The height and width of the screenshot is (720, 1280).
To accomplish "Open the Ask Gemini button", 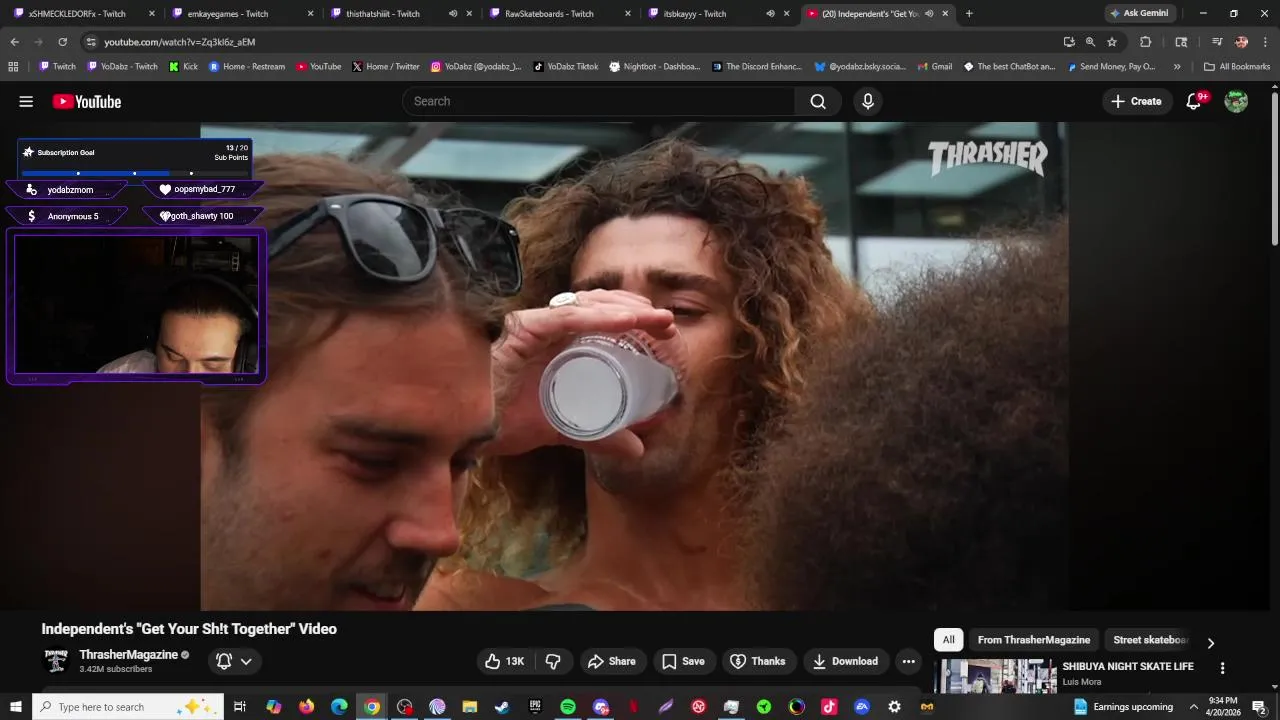I will tap(1139, 14).
